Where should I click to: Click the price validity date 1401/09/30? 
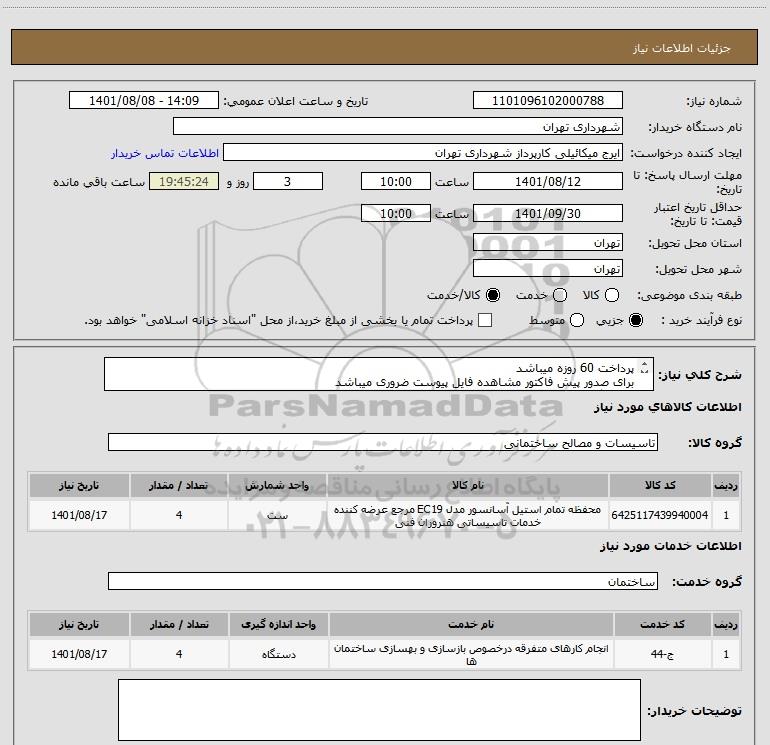click(548, 213)
